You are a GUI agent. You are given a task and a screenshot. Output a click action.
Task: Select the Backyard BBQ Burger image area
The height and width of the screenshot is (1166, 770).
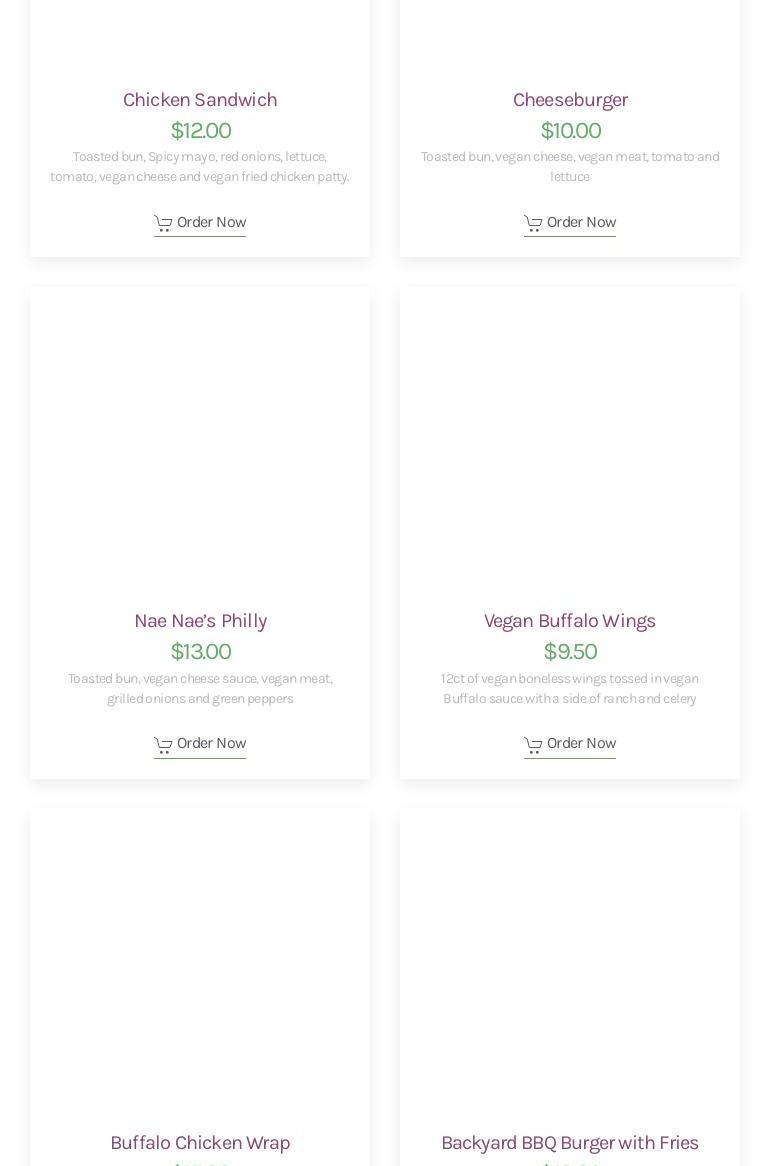pyautogui.click(x=570, y=964)
